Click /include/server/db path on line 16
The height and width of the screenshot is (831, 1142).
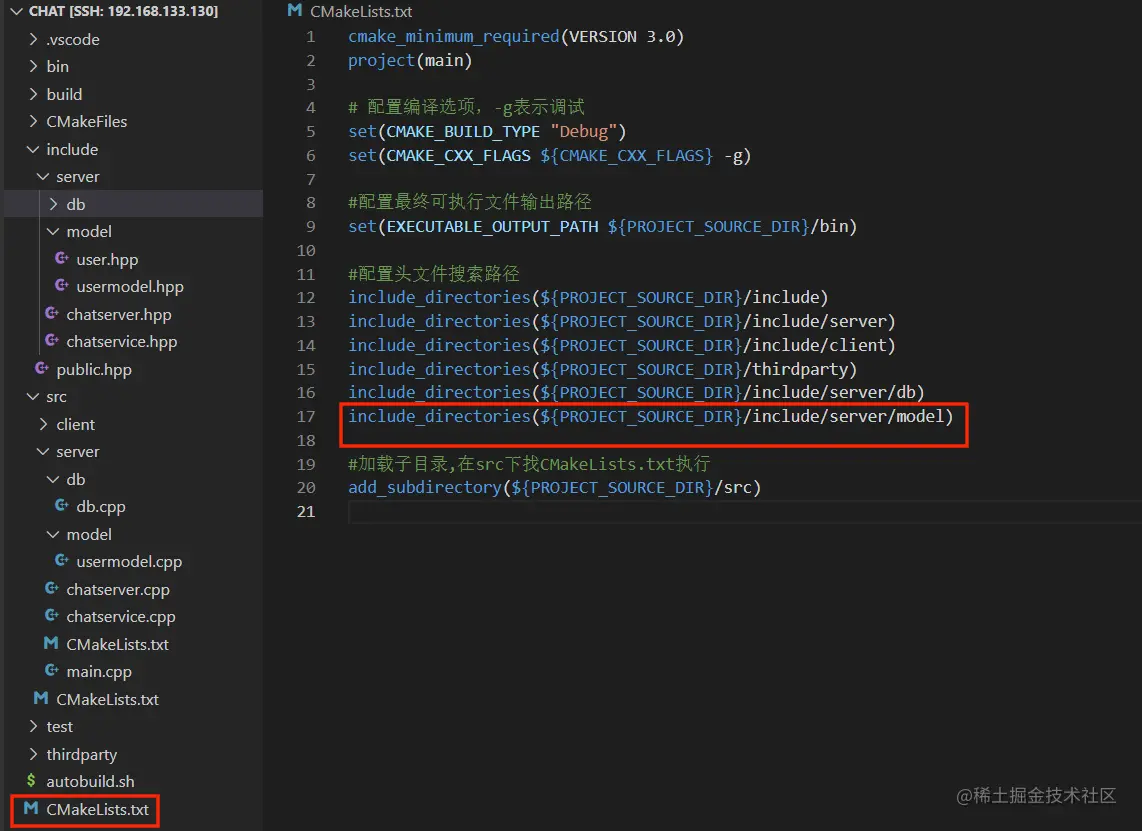[829, 393]
